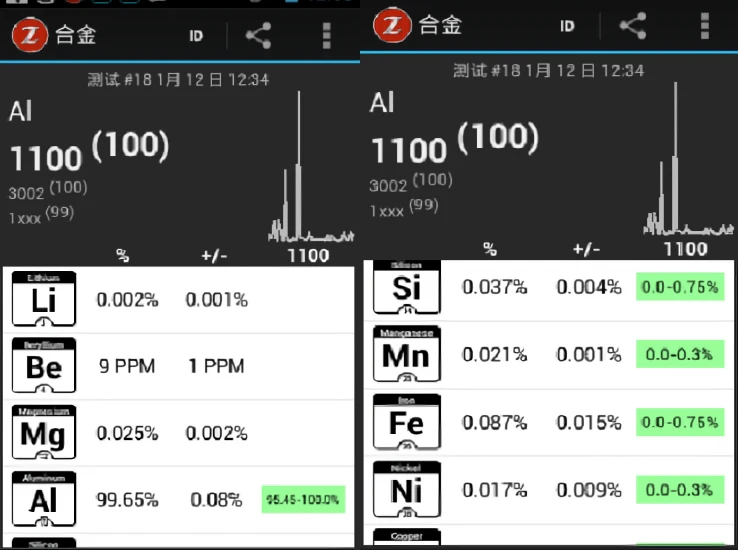Viewport: 738px width, 550px height.
Task: Tap the share icon in left panel
Action: pyautogui.click(x=258, y=35)
